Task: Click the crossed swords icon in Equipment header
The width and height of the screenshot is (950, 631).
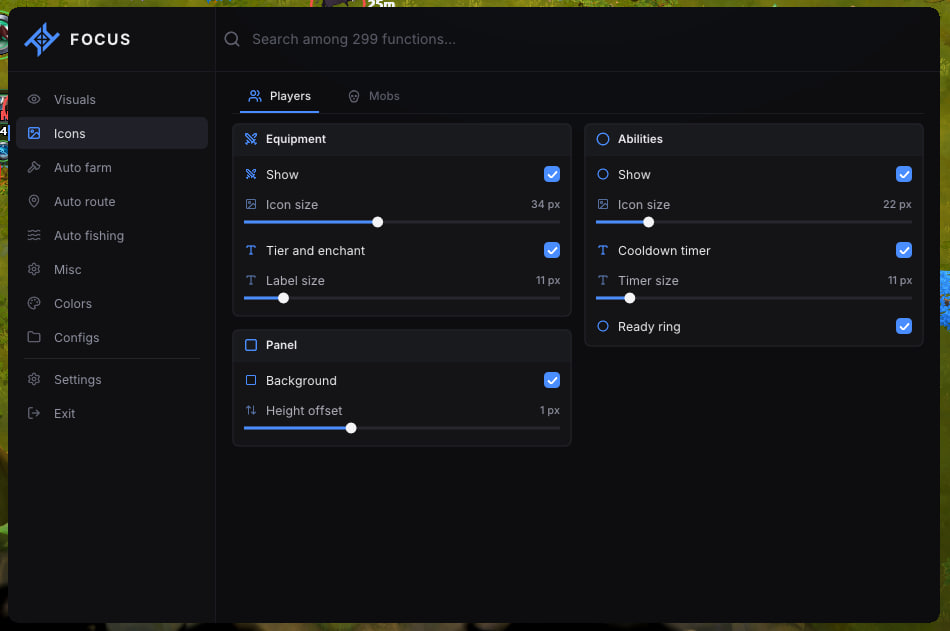Action: click(x=251, y=139)
